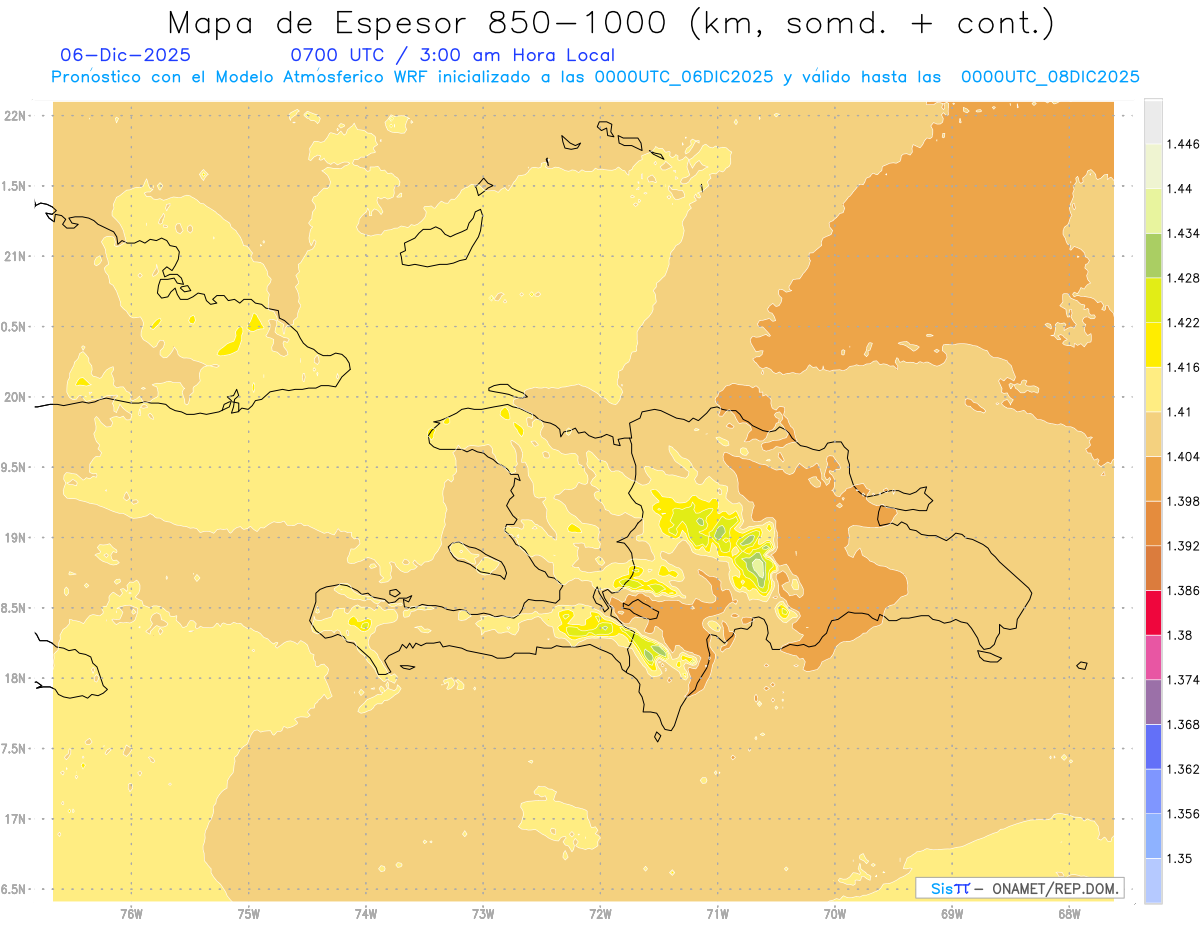Click the 1.428 legend value
Image resolution: width=1200 pixels, height=927 pixels.
coord(1183,278)
